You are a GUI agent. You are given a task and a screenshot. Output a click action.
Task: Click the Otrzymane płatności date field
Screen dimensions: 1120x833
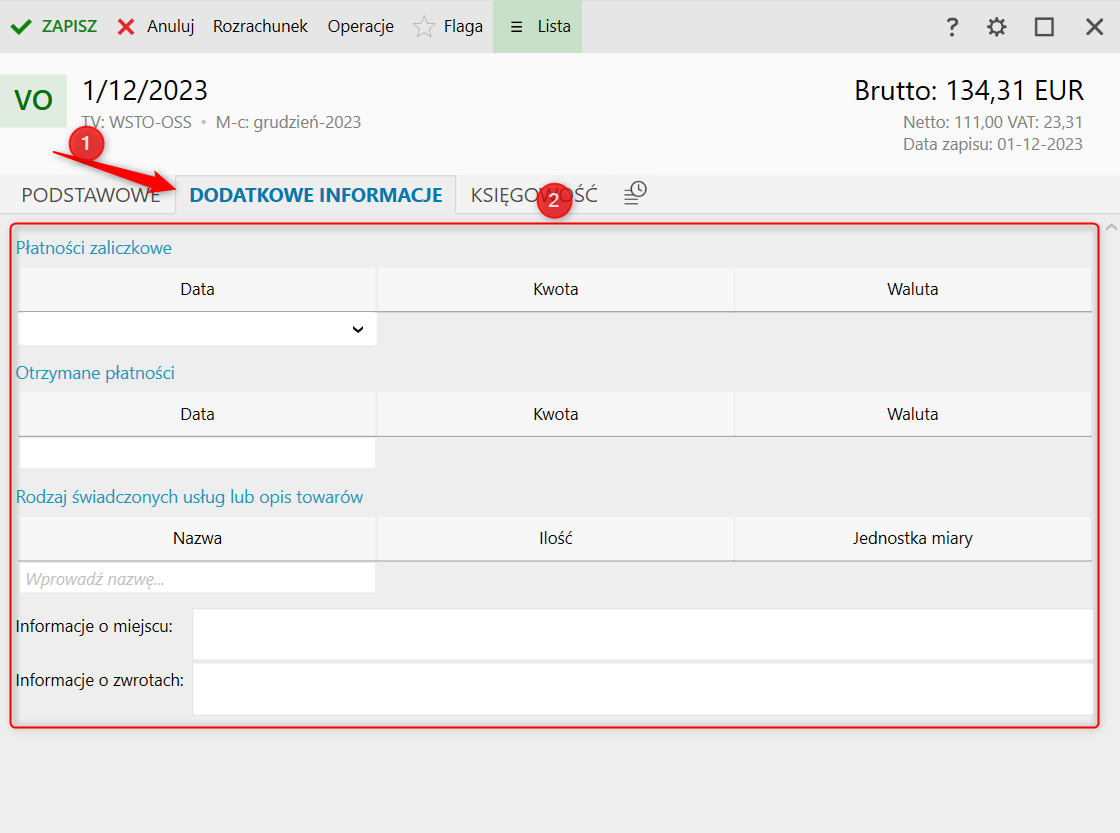197,453
